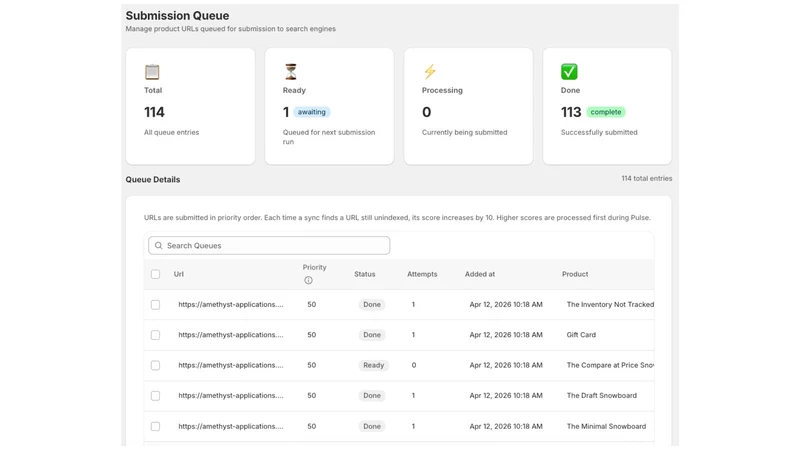Open the URL in the Gift Card row
The height and width of the screenshot is (450, 800).
[231, 335]
